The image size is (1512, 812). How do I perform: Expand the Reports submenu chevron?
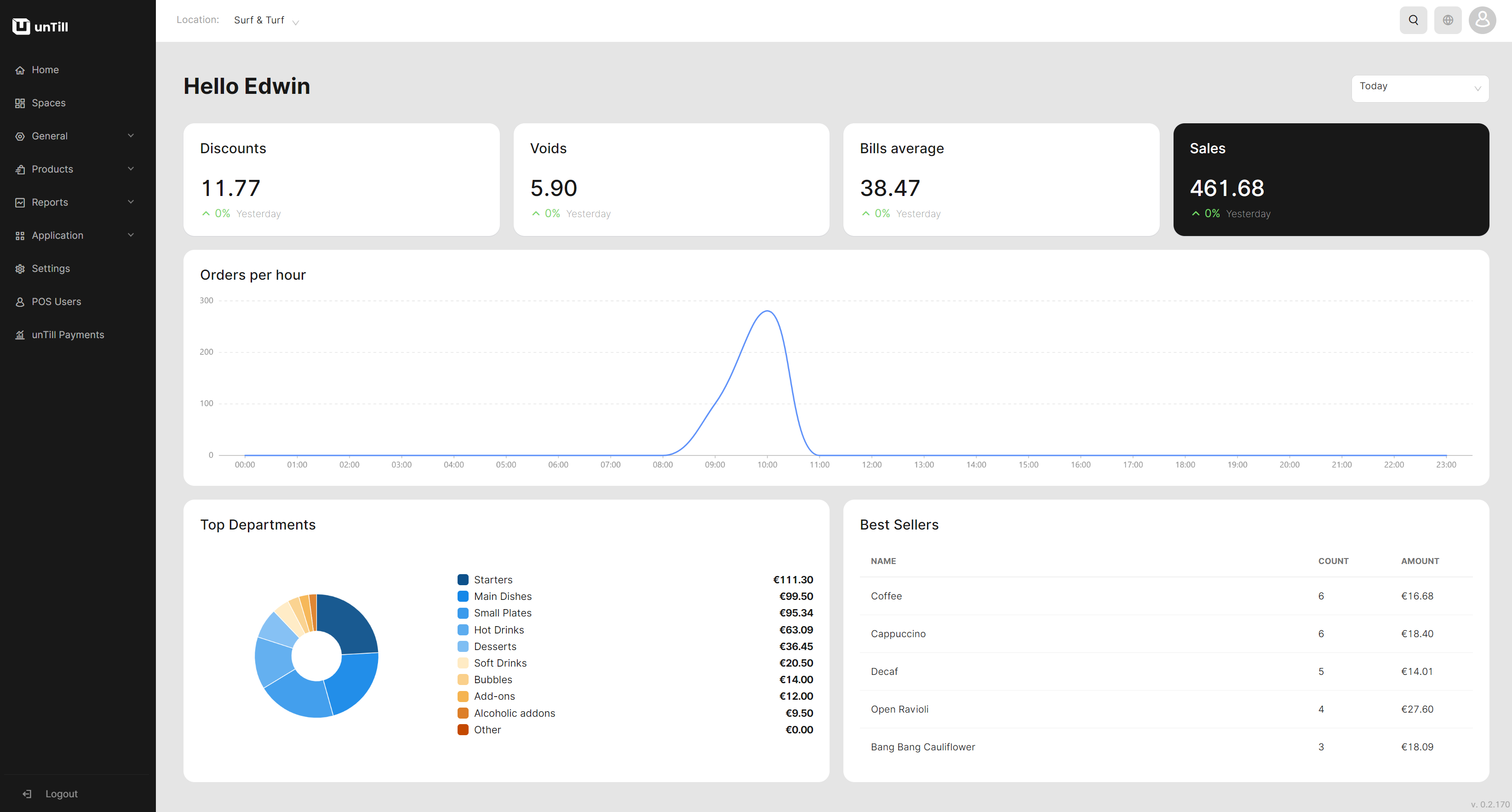(x=131, y=202)
